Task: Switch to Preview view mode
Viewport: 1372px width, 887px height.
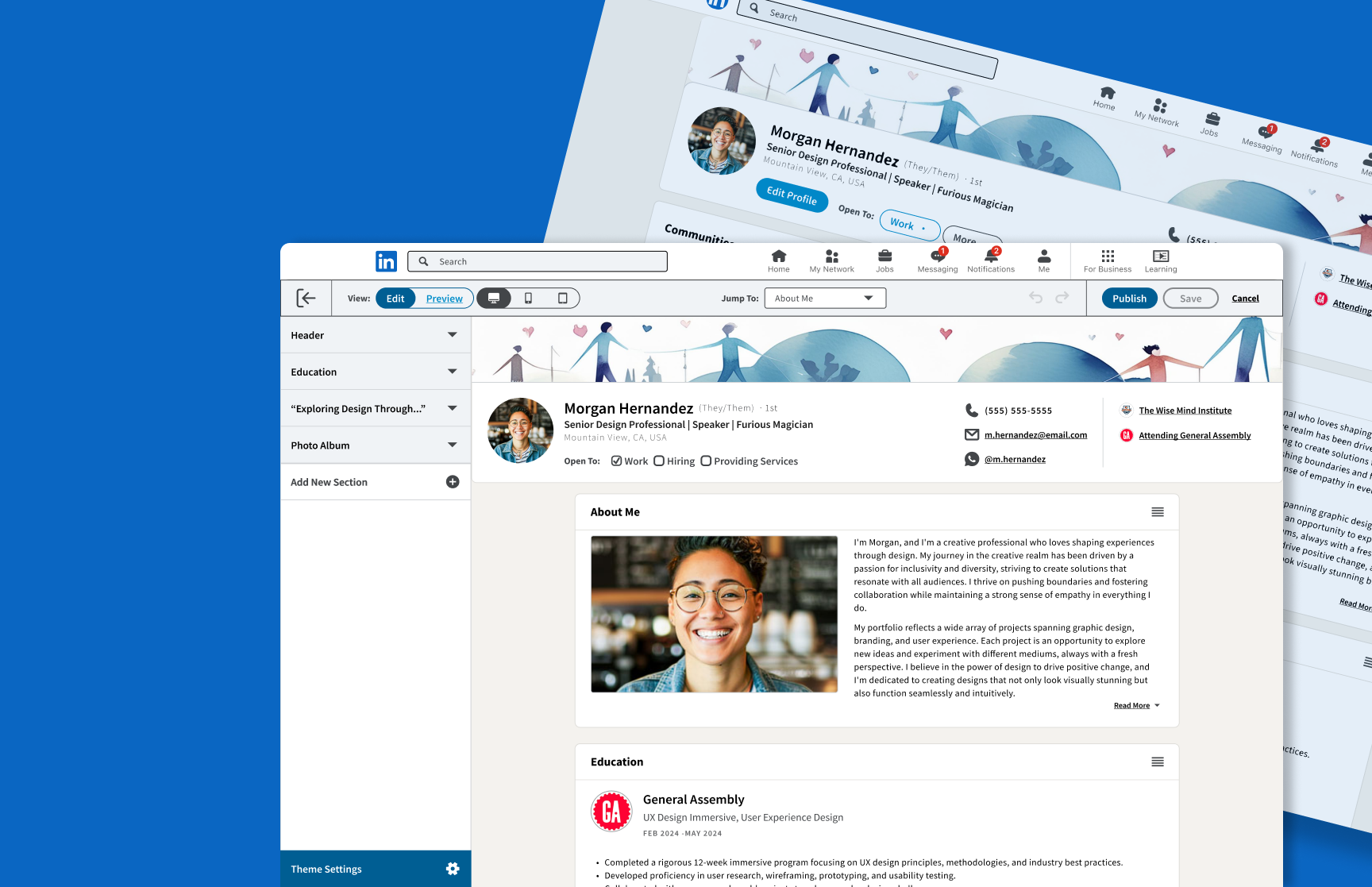Action: point(444,299)
